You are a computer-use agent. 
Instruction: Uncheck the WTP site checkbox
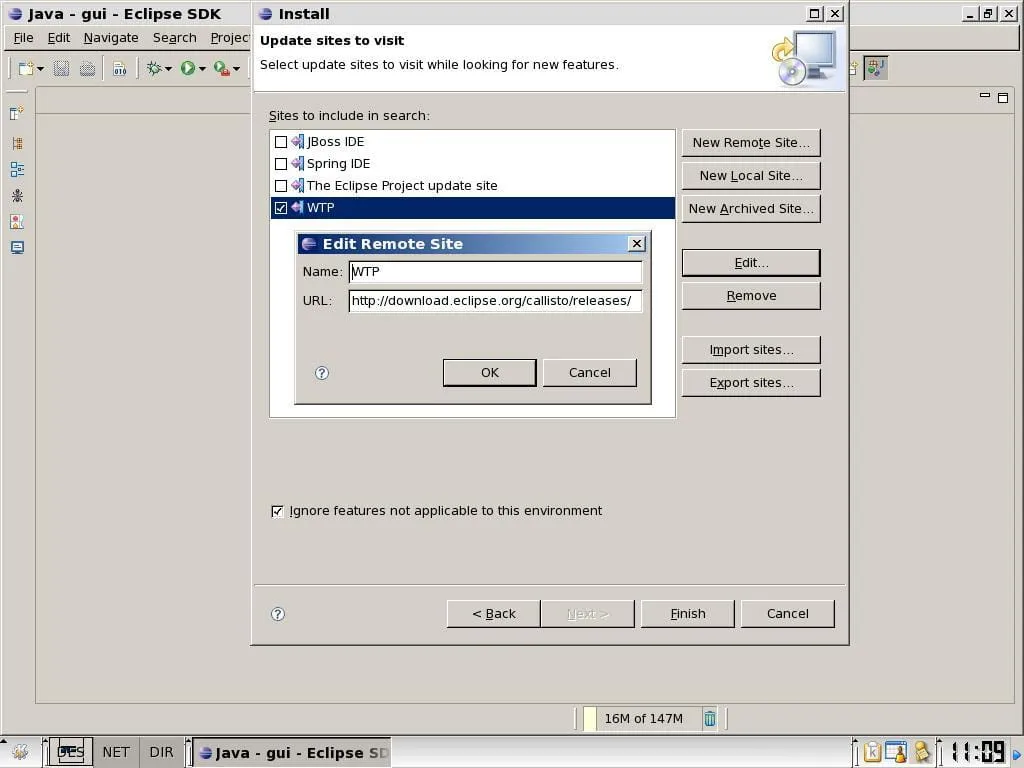tap(281, 208)
